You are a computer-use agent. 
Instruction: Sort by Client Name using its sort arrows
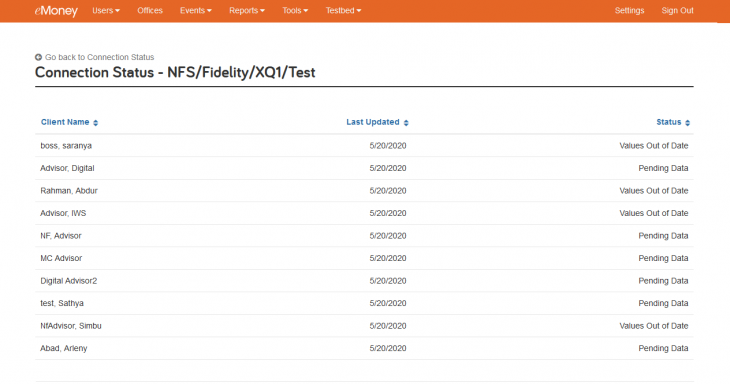point(95,123)
